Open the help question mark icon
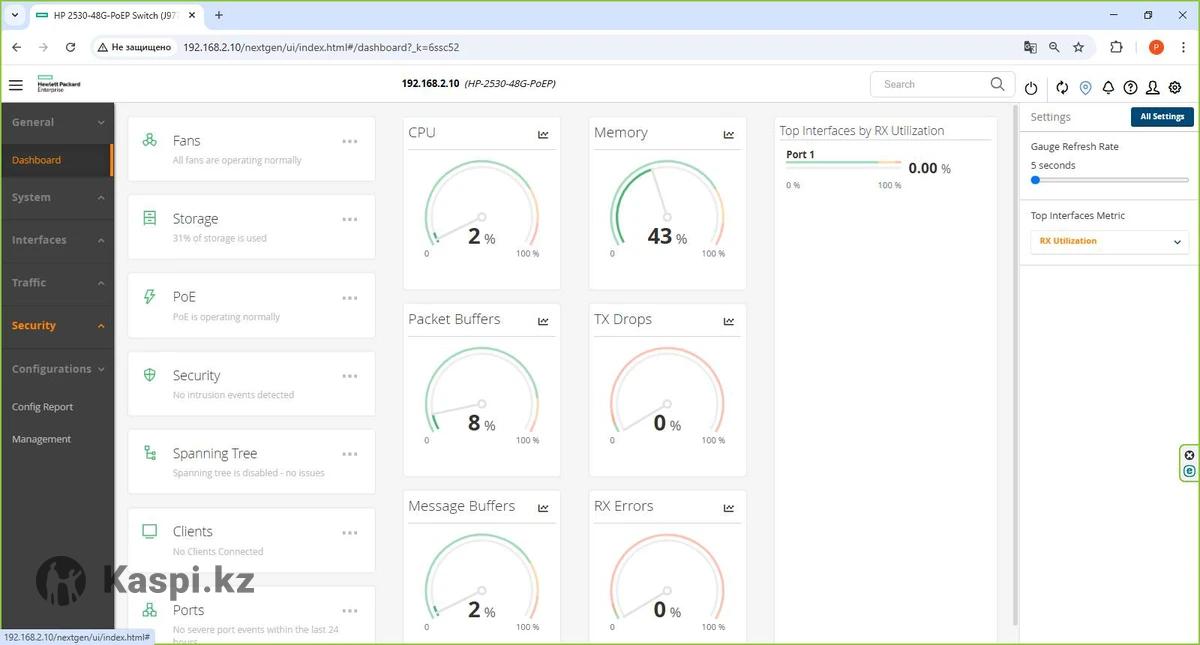 [x=1130, y=88]
